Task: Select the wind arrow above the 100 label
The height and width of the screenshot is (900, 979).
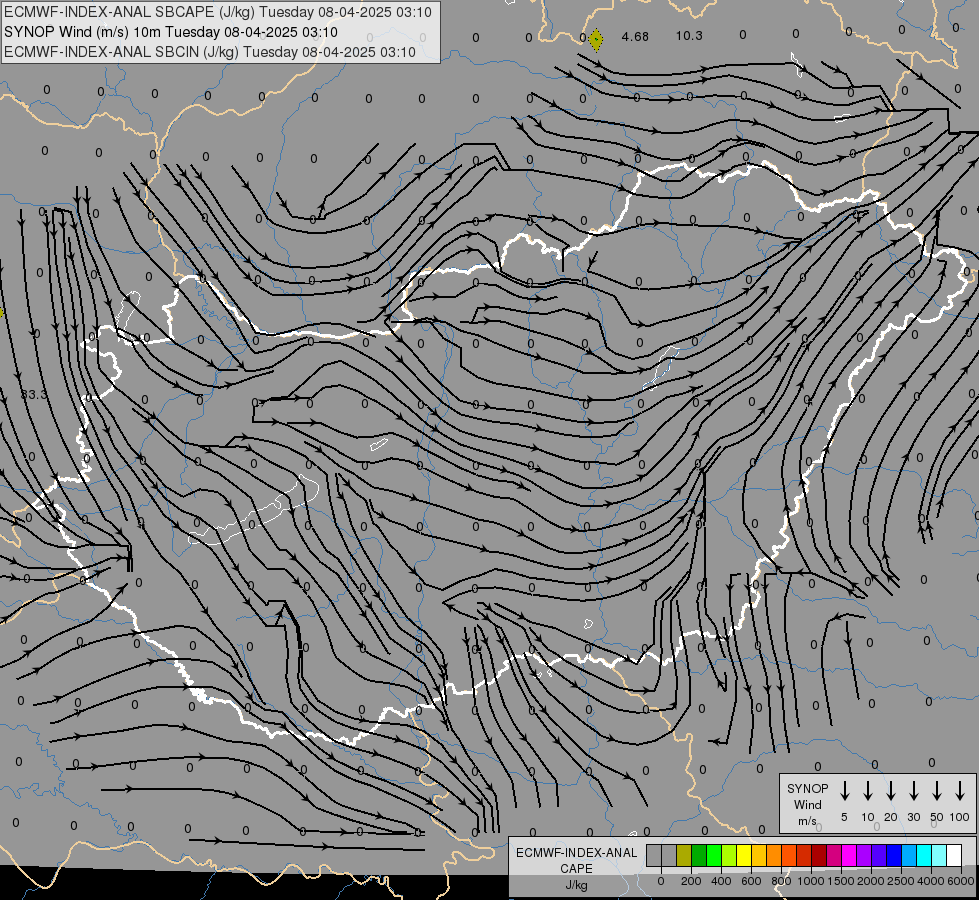Action: coord(960,791)
